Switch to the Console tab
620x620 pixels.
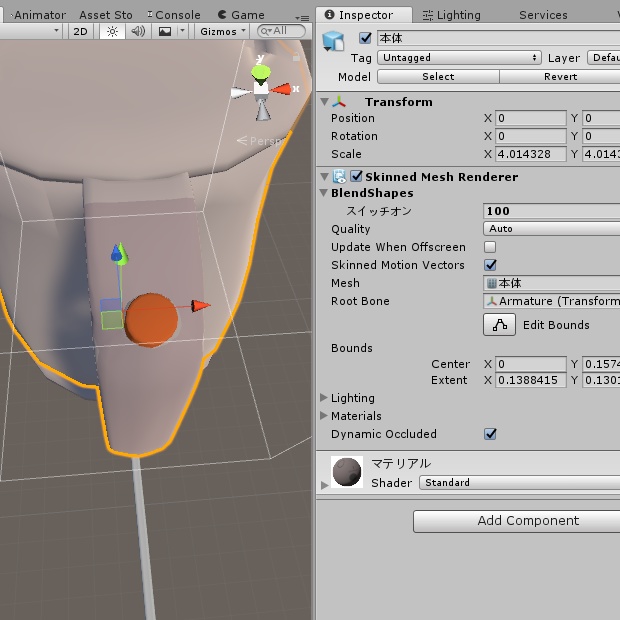click(x=174, y=15)
